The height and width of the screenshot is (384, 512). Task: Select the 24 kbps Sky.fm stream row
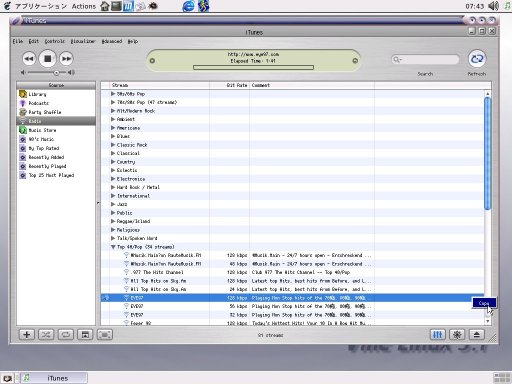(x=293, y=289)
